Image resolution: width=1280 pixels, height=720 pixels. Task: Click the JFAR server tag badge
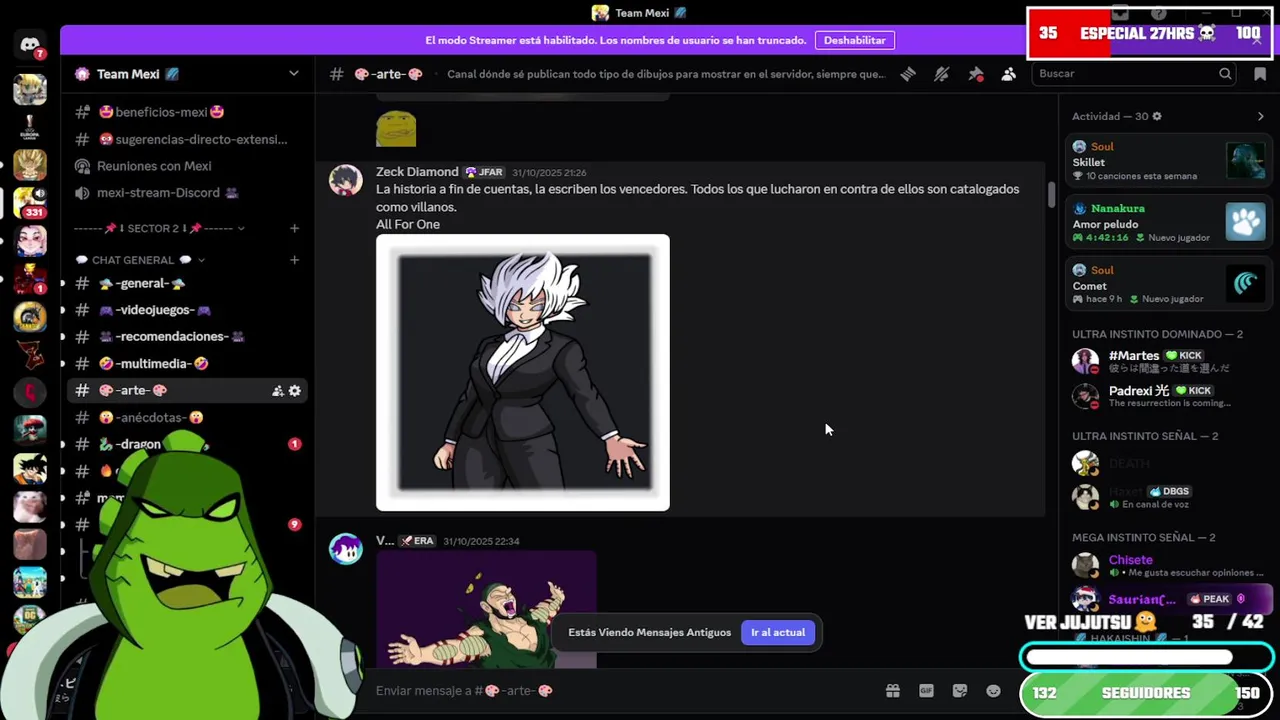click(x=485, y=172)
